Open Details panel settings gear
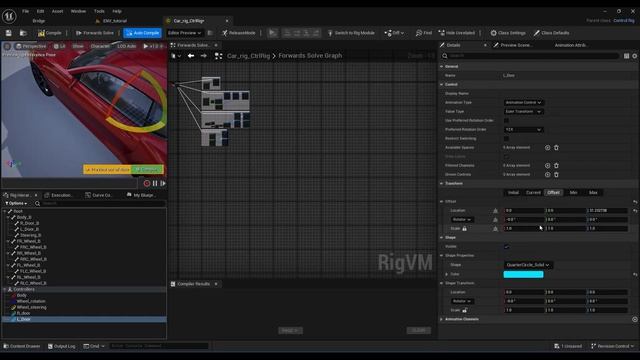Screen dimensions: 640x360 pyautogui.click(x=635, y=56)
